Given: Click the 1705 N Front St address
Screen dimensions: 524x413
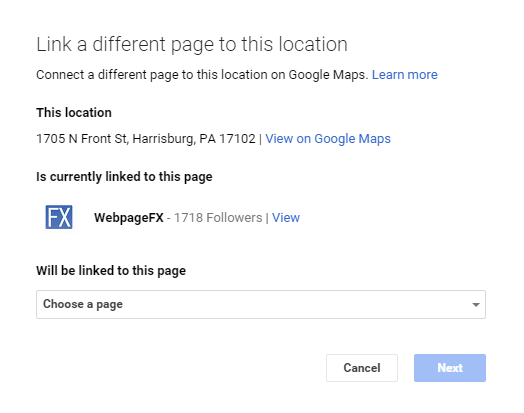Looking at the screenshot, I should click(x=82, y=139).
